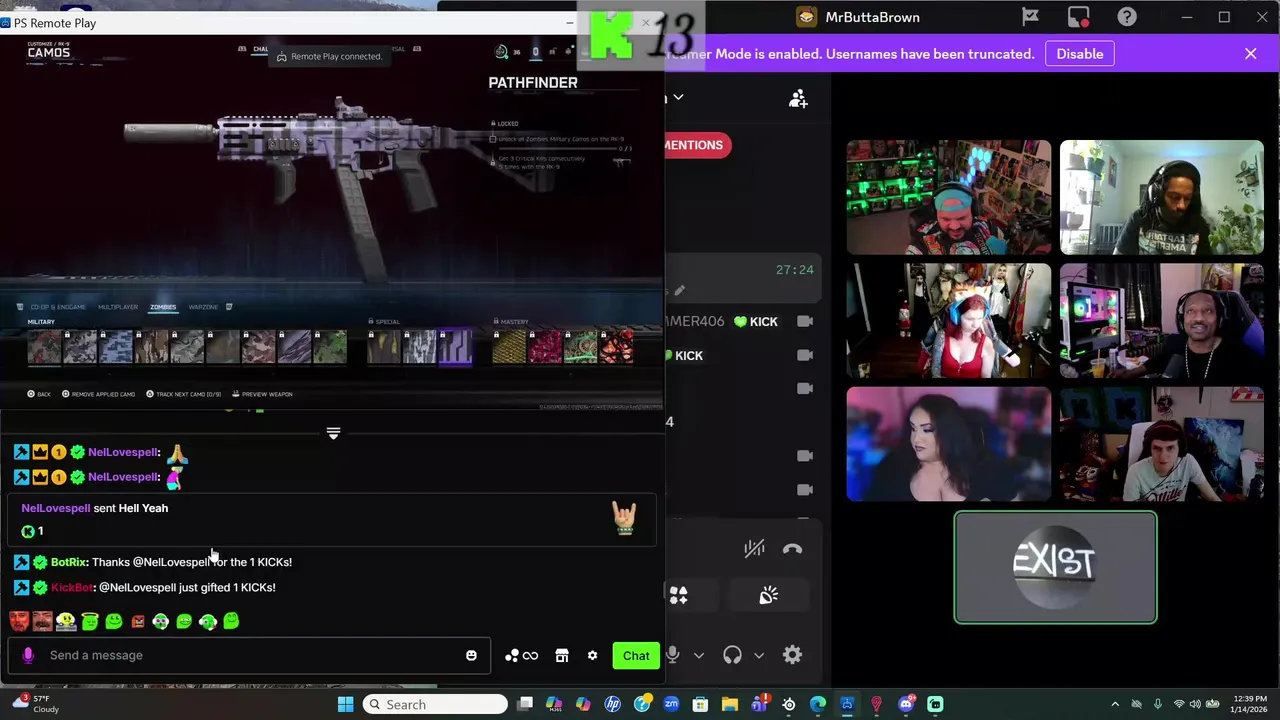Click the chat collapse handle above the messages
1280x720 pixels.
point(333,433)
